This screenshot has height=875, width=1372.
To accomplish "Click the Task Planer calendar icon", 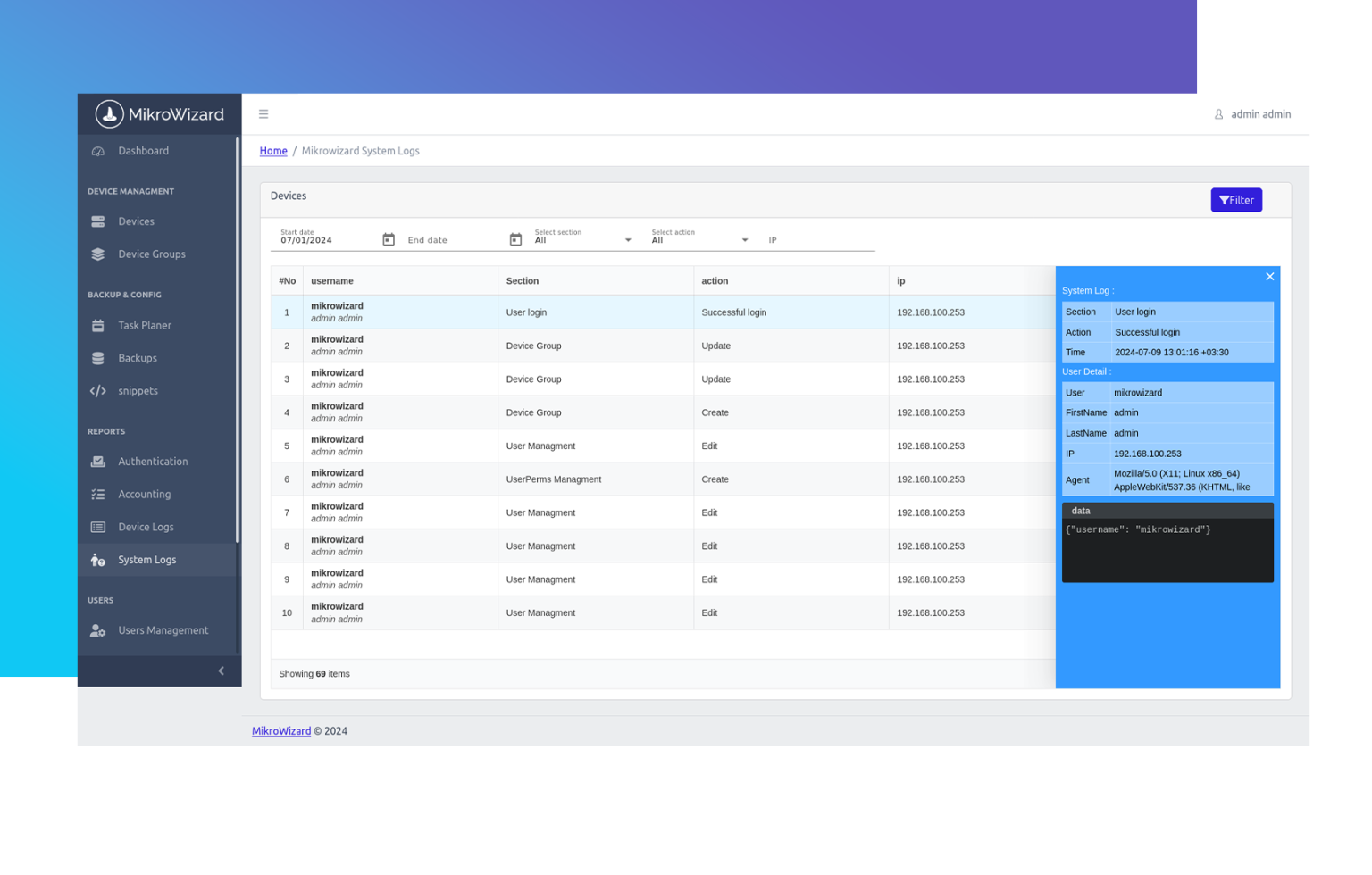I will [x=98, y=325].
